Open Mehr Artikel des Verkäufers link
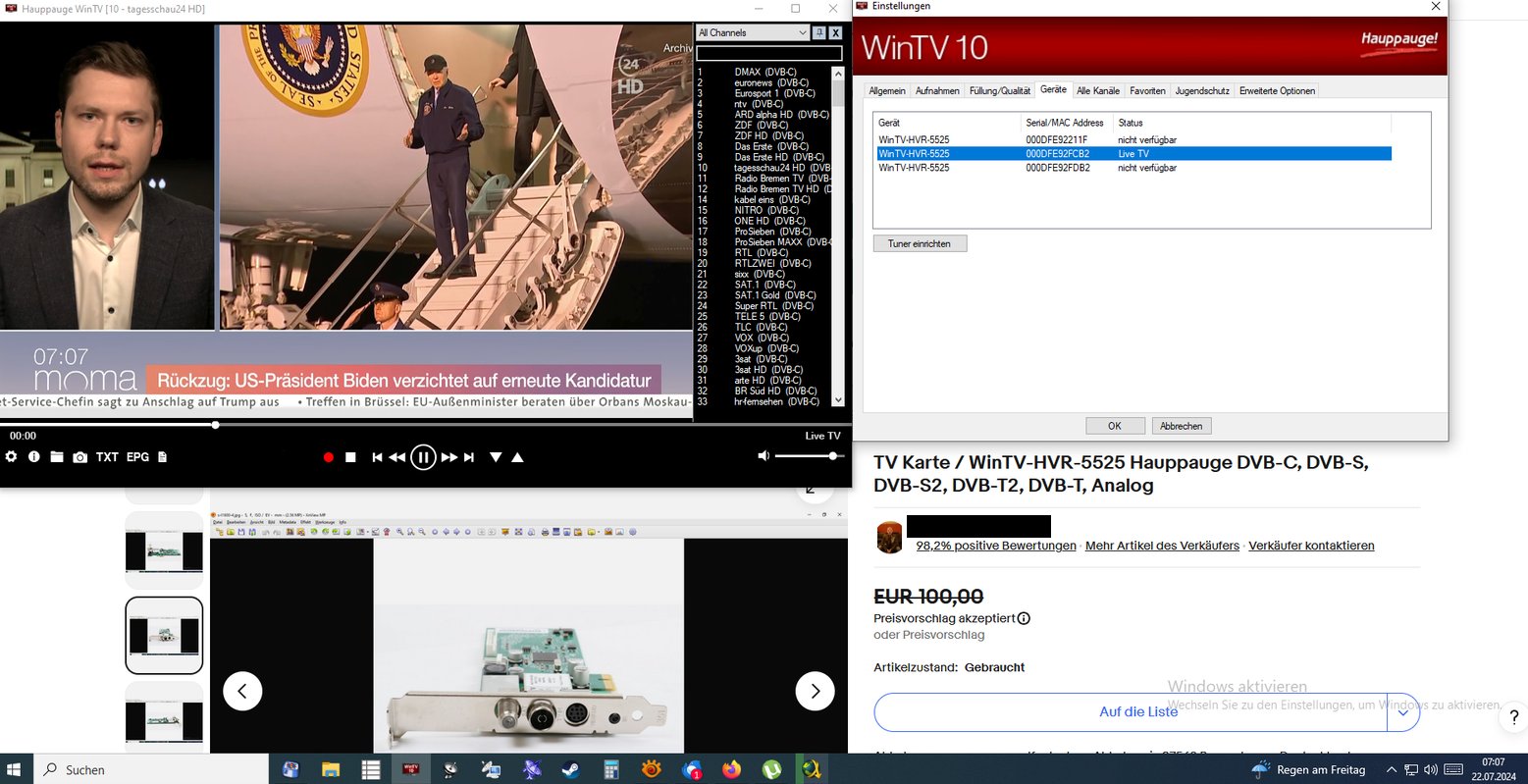This screenshot has height=784, width=1528. tap(1162, 546)
